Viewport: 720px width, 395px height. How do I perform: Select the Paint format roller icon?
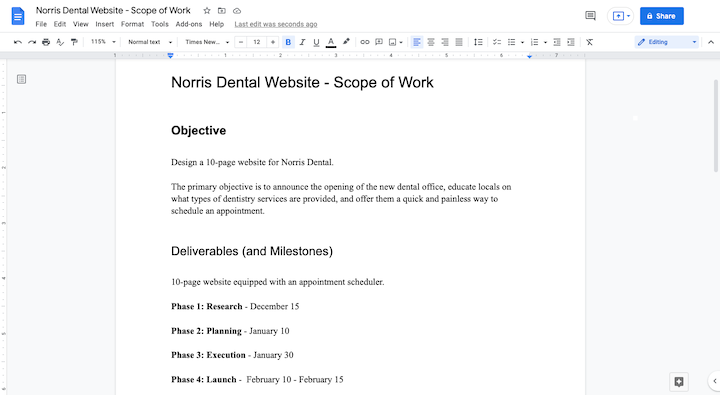(x=74, y=42)
